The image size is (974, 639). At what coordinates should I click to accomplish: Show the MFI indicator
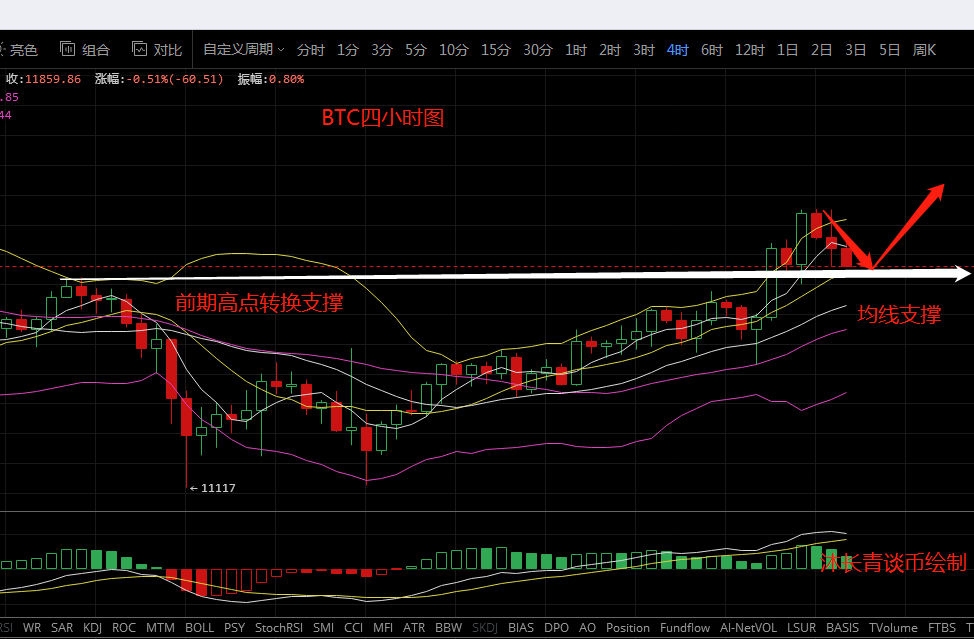click(383, 628)
